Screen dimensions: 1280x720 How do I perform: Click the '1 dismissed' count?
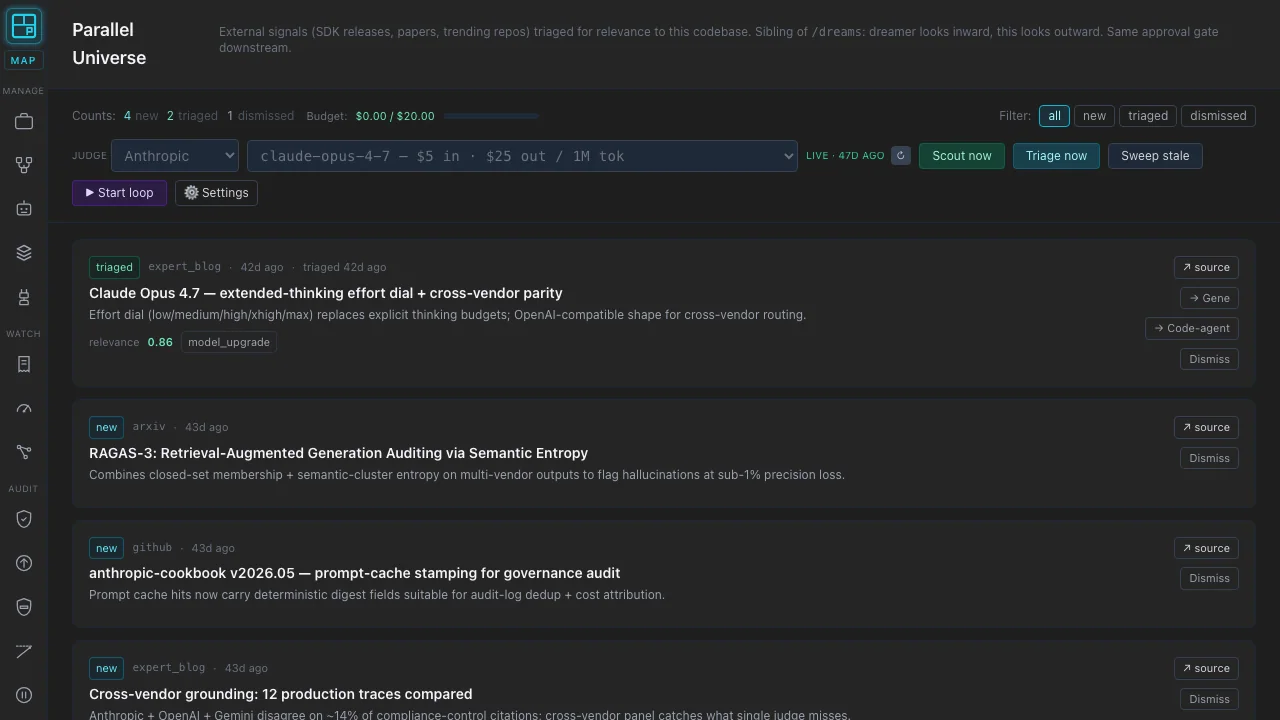point(261,116)
